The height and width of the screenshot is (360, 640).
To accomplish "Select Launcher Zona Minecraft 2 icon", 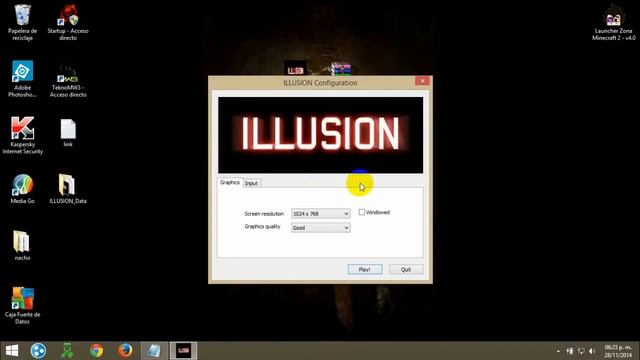I will pos(613,23).
